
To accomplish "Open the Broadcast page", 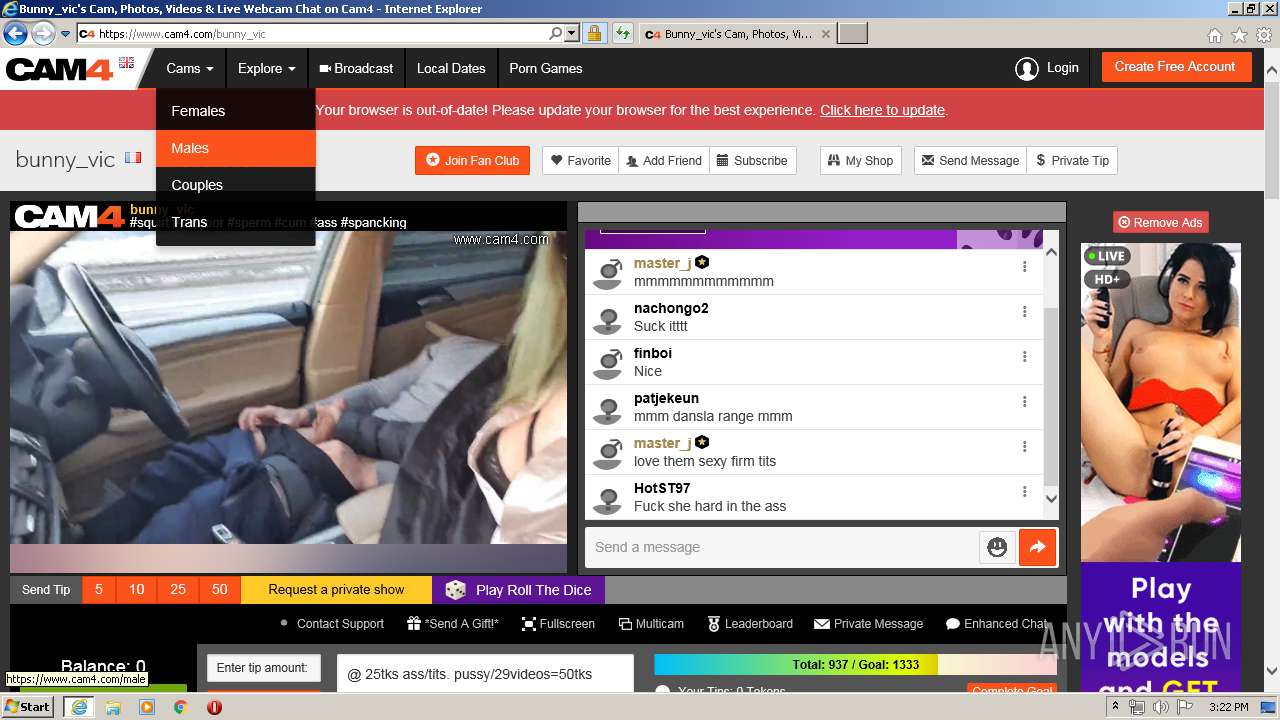I will coord(356,69).
